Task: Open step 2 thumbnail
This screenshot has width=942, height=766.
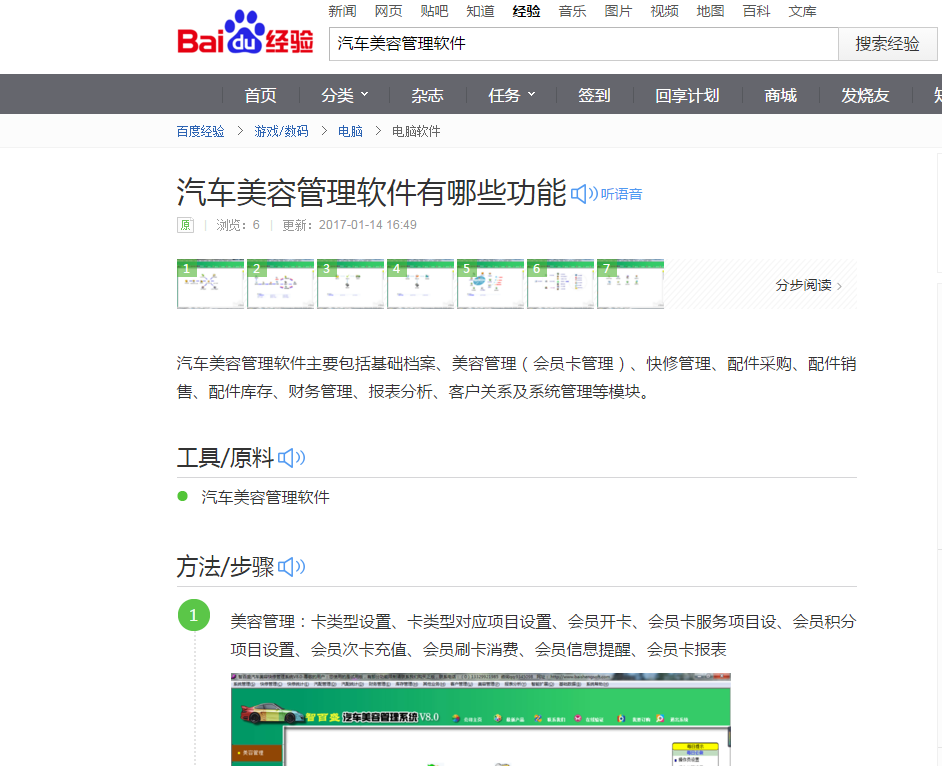Action: click(x=281, y=284)
